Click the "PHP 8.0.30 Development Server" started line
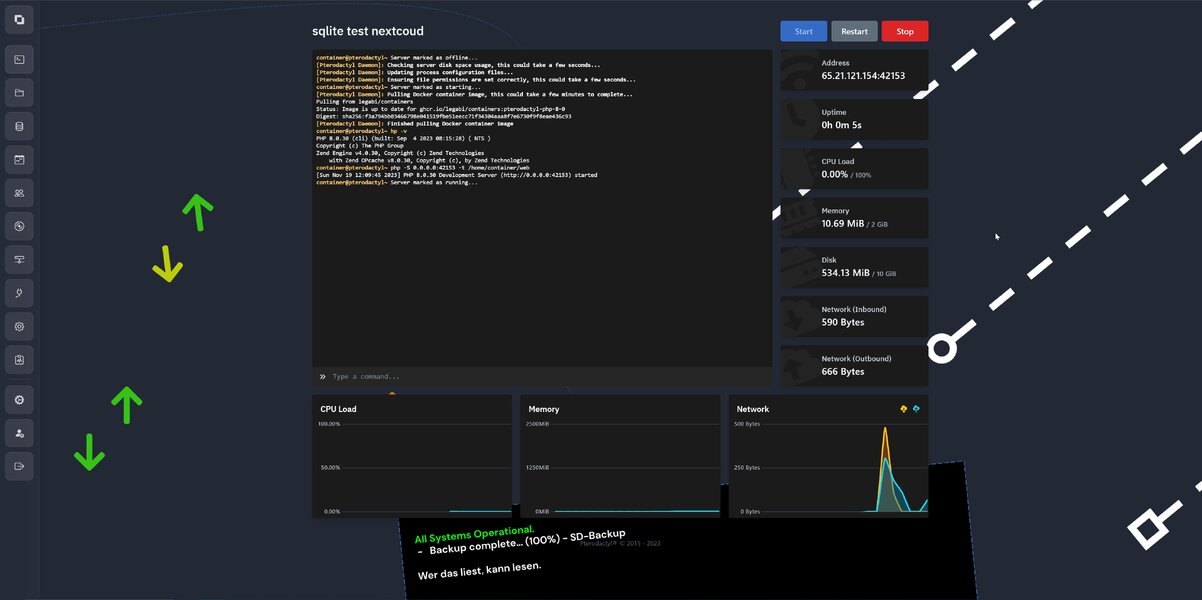This screenshot has height=600, width=1202. (457, 174)
